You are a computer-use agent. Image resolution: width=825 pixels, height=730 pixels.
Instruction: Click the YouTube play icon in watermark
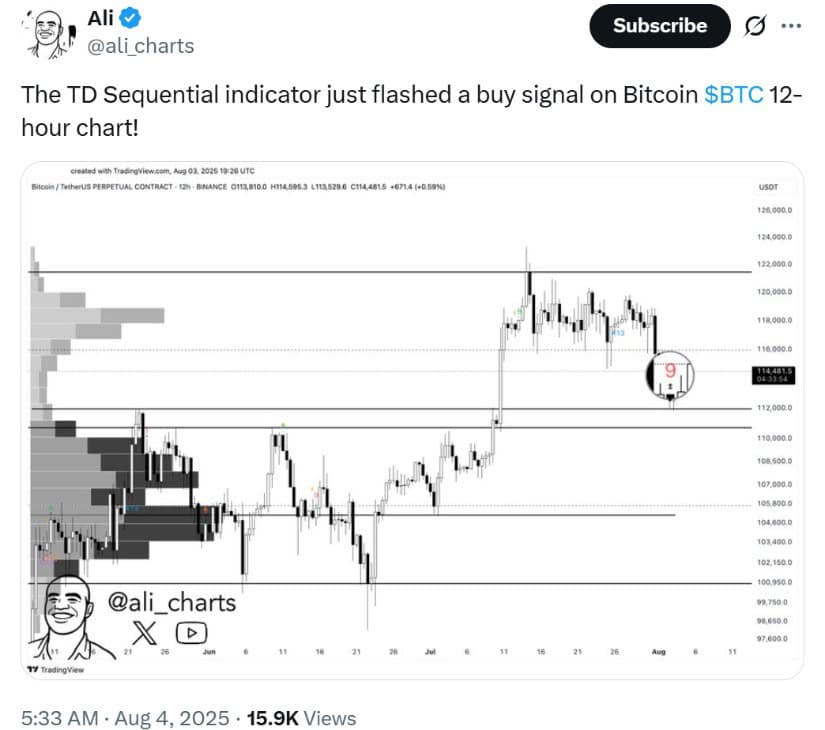[x=191, y=633]
